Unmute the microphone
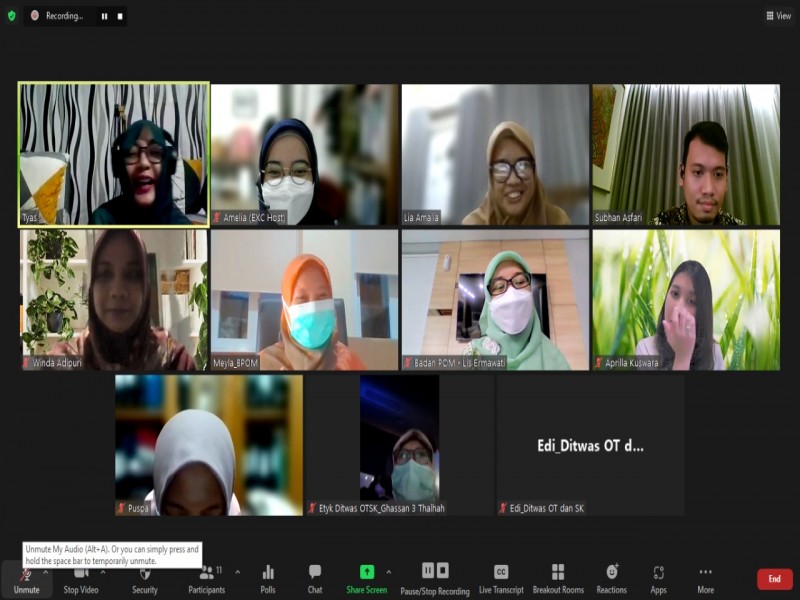This screenshot has width=800, height=600. point(26,577)
